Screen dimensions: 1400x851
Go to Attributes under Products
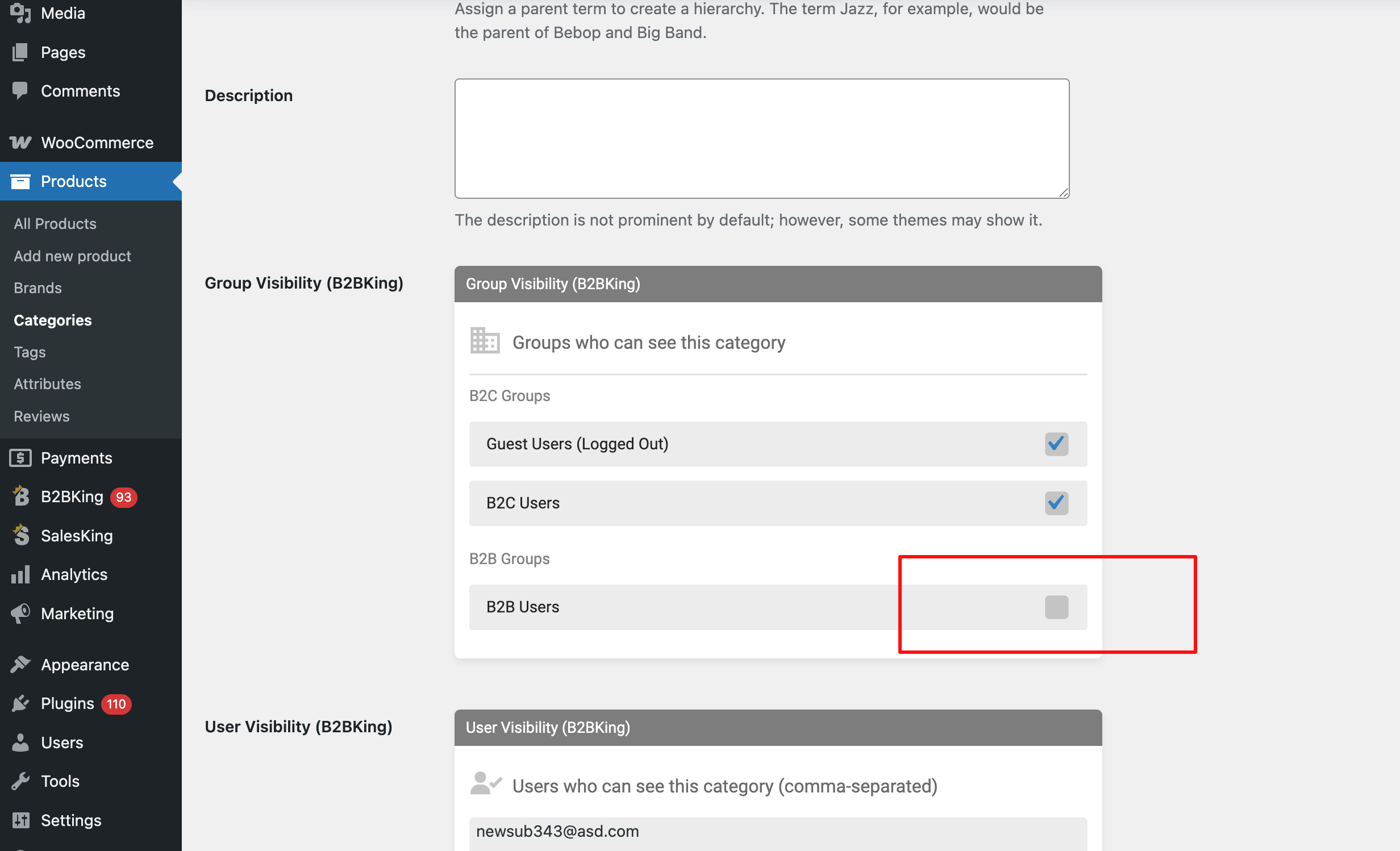[x=47, y=384]
